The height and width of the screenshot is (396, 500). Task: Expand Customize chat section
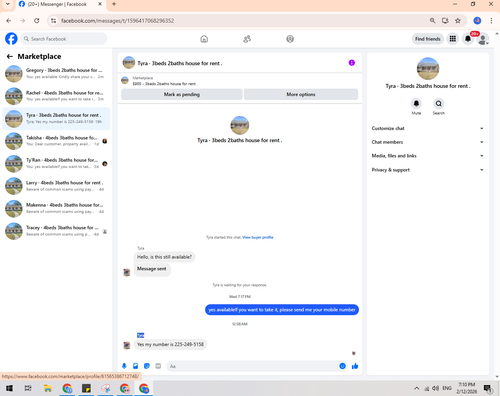pos(428,128)
